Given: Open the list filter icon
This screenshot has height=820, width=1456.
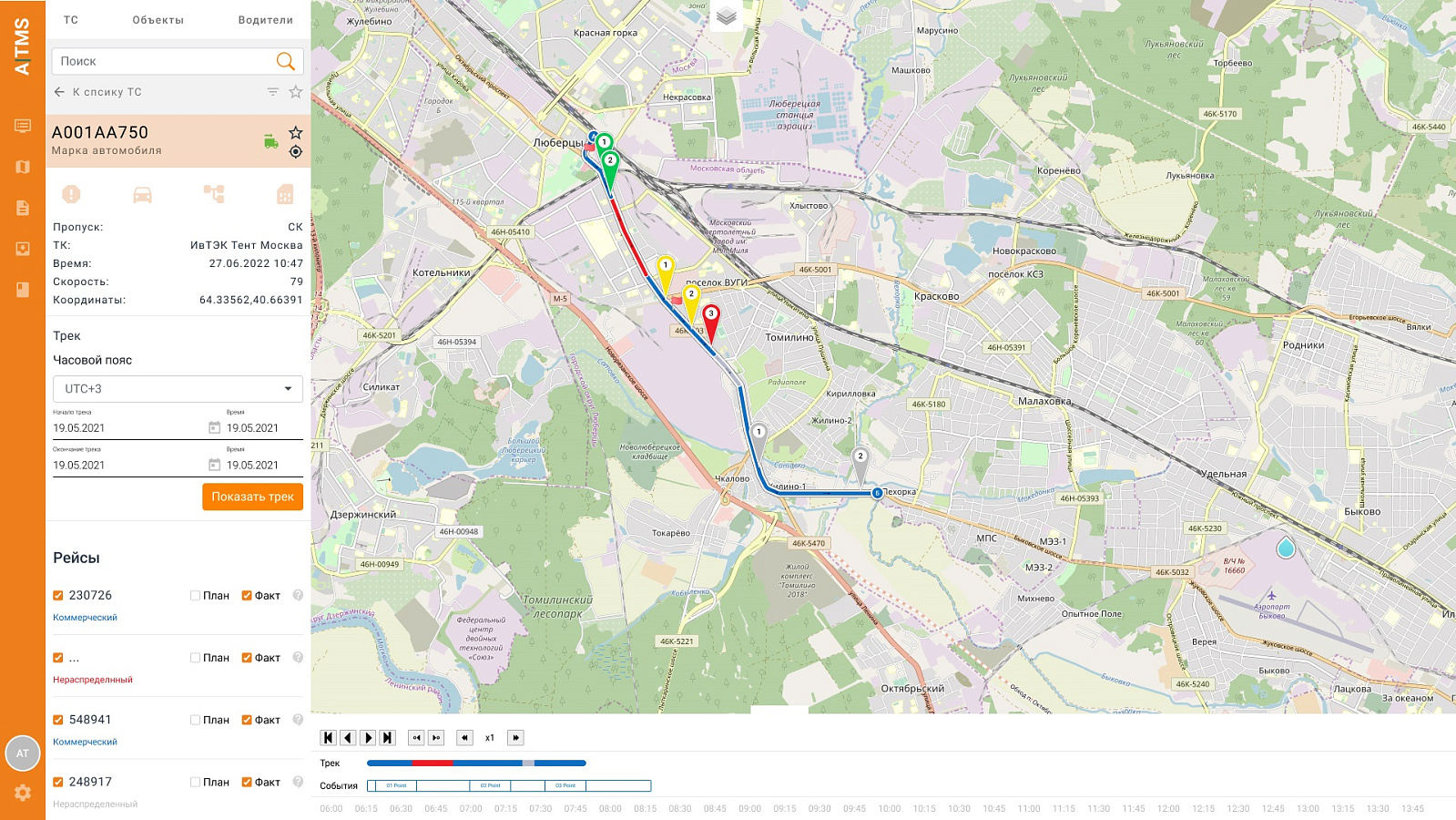Looking at the screenshot, I should 272,92.
